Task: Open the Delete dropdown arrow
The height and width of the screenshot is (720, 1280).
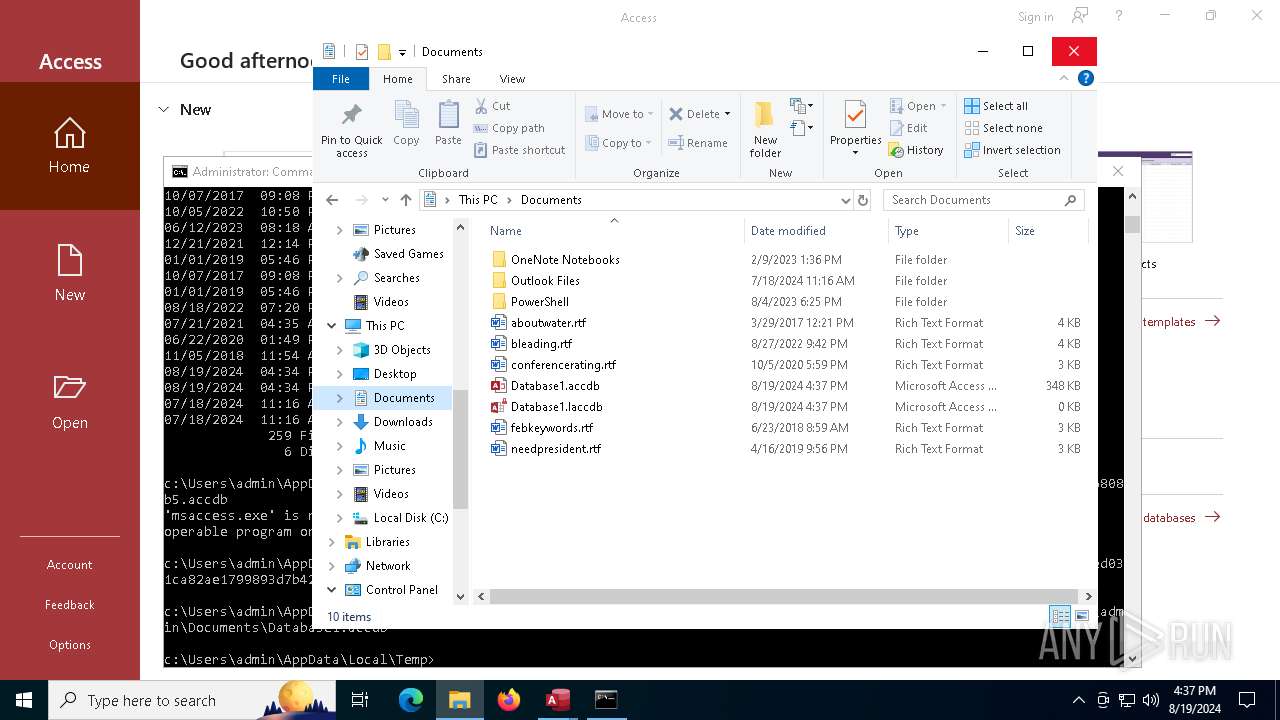Action: point(727,114)
